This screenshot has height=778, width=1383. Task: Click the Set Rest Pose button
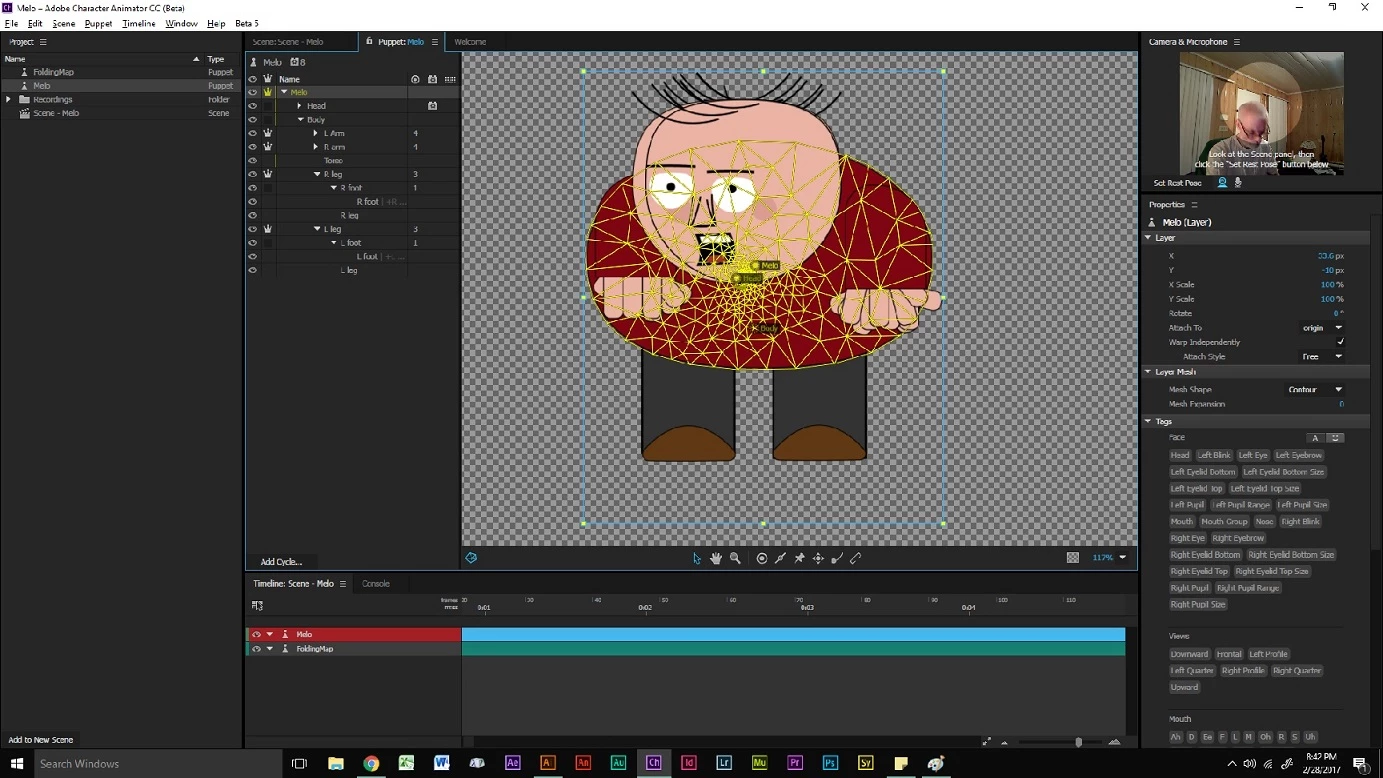coord(1178,183)
